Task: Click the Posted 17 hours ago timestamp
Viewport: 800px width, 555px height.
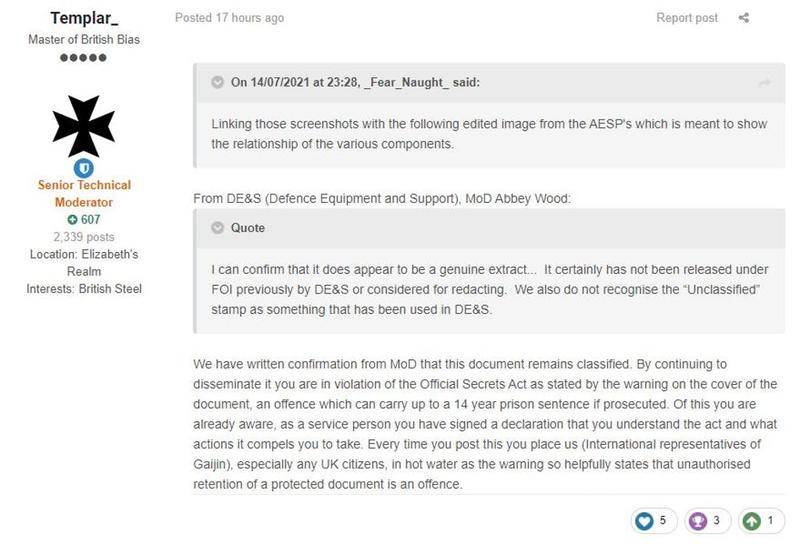Action: click(x=230, y=18)
